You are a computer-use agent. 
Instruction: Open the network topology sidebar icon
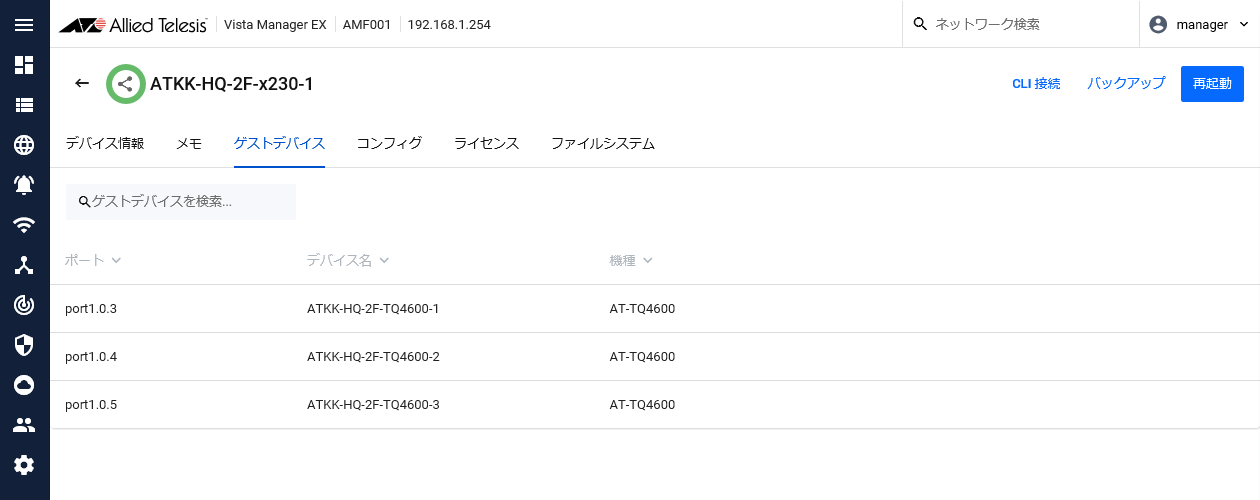(24, 265)
